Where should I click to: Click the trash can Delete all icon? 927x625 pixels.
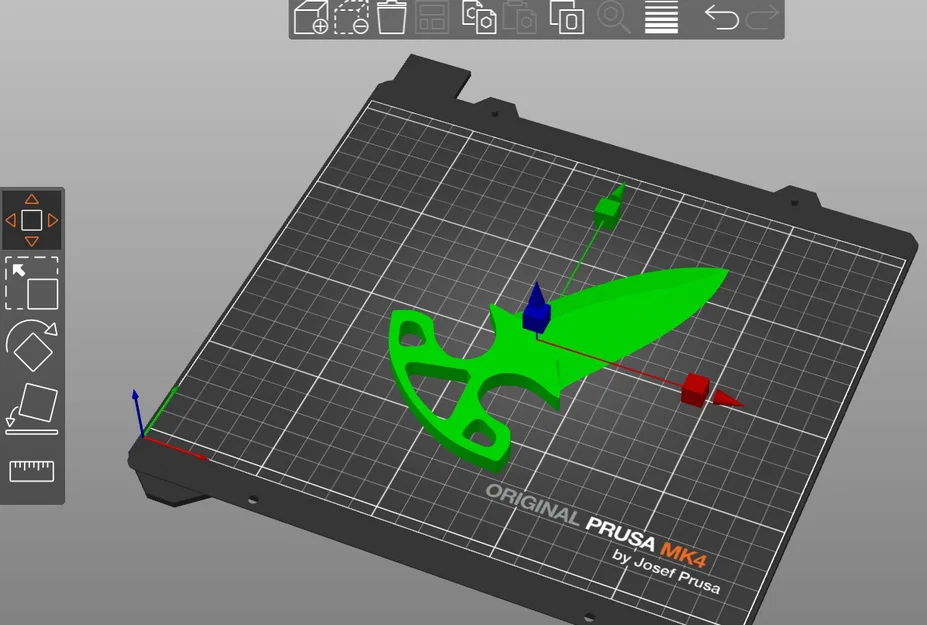(391, 17)
